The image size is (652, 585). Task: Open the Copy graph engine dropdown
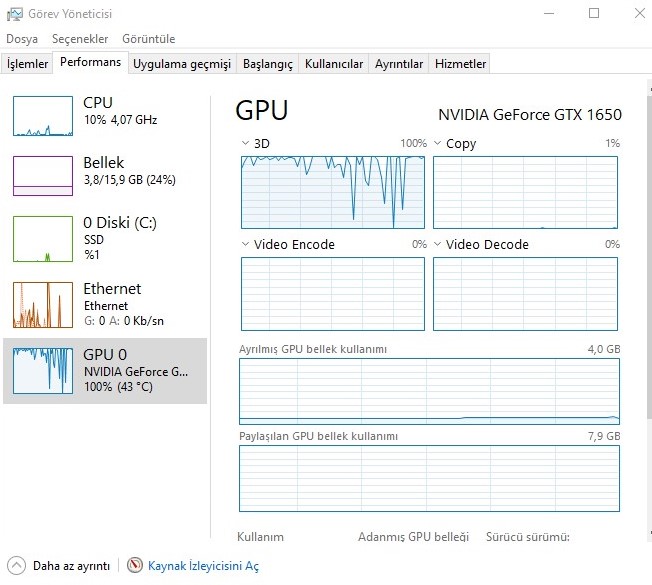(x=438, y=143)
